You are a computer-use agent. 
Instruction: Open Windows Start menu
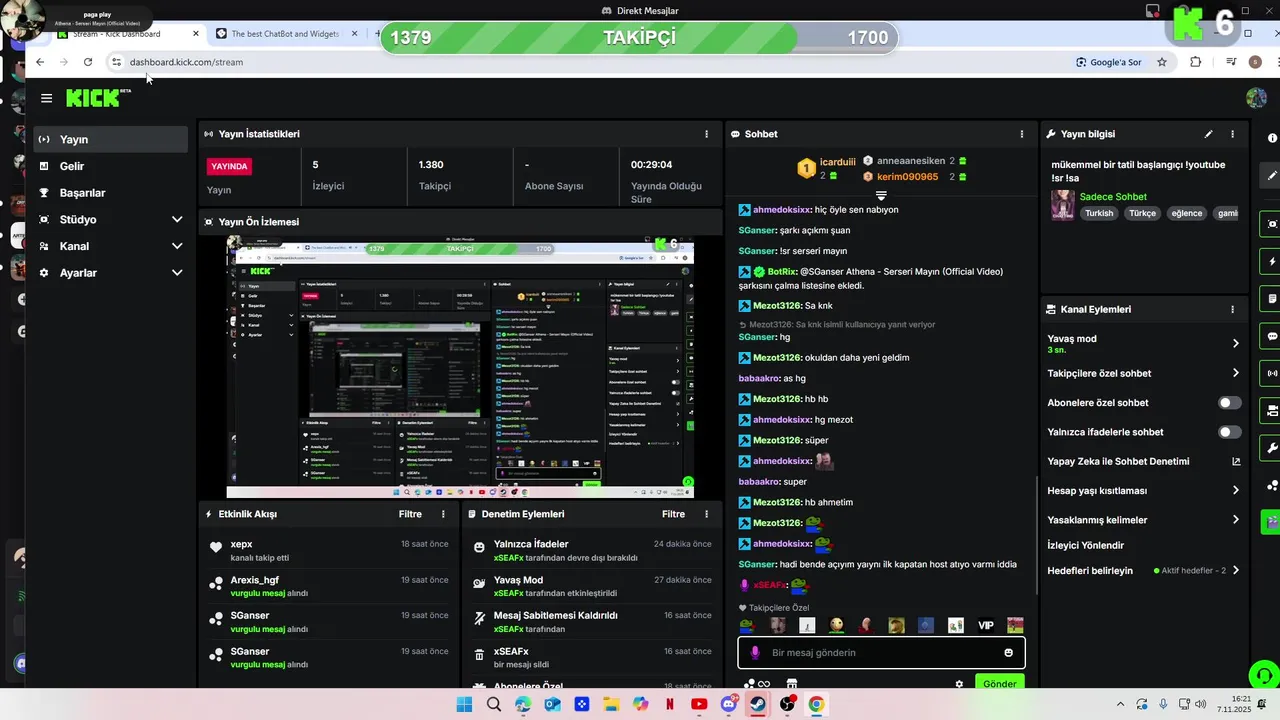tap(464, 705)
